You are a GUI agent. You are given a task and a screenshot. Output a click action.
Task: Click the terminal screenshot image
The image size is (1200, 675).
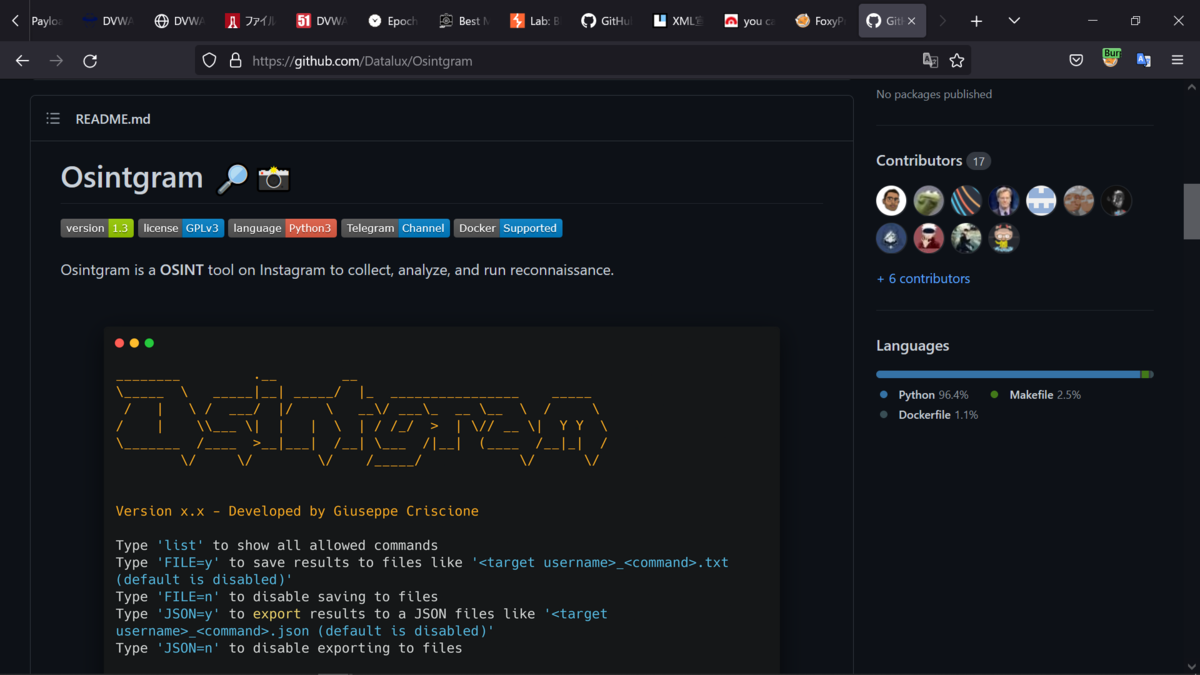coord(441,500)
